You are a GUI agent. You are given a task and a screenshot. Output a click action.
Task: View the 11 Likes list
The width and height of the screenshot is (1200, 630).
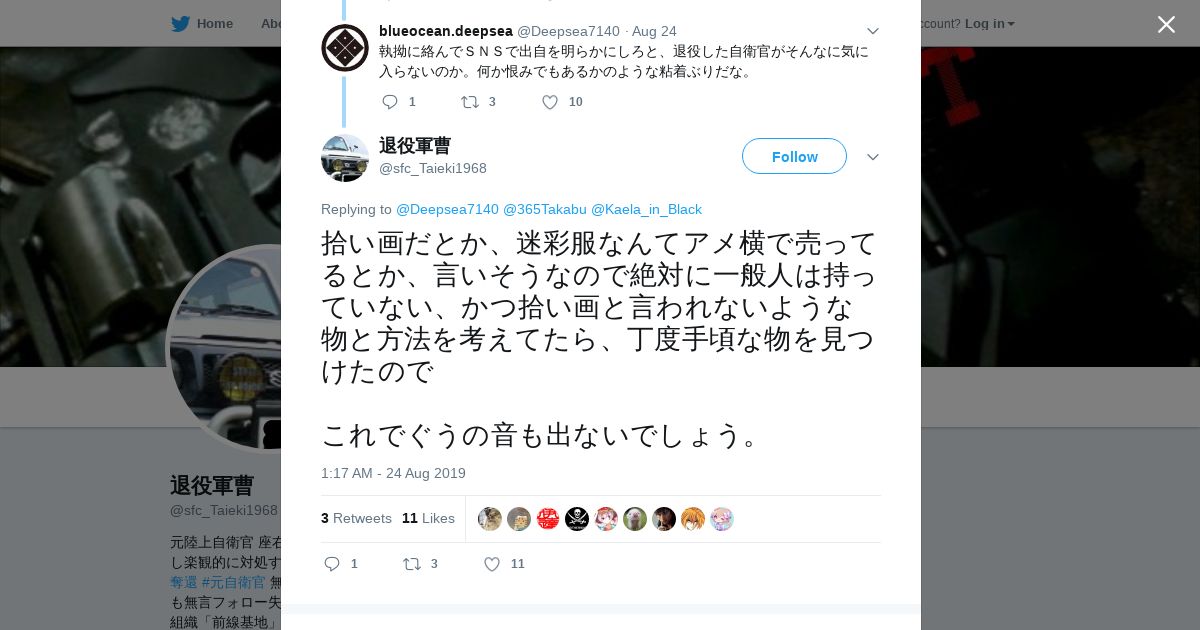428,518
